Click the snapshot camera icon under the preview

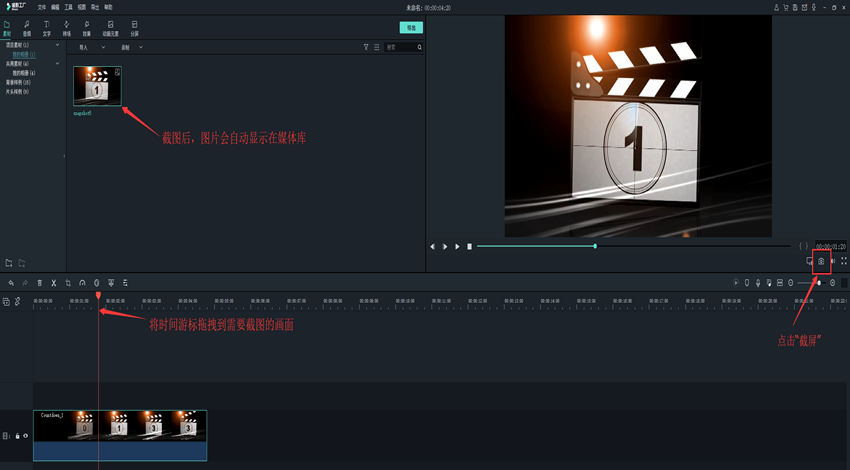pyautogui.click(x=821, y=261)
